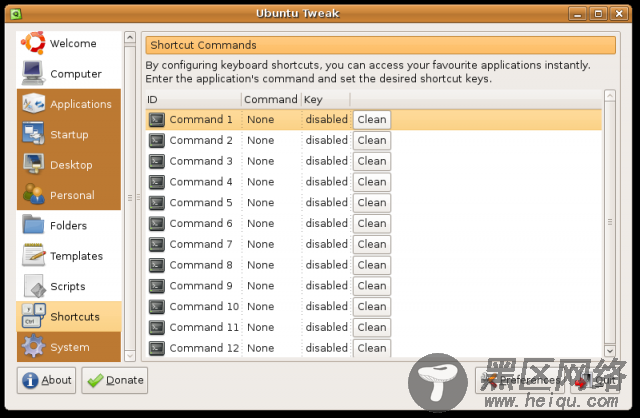This screenshot has width=640, height=418.
Task: Open the About dialog
Action: [46, 380]
